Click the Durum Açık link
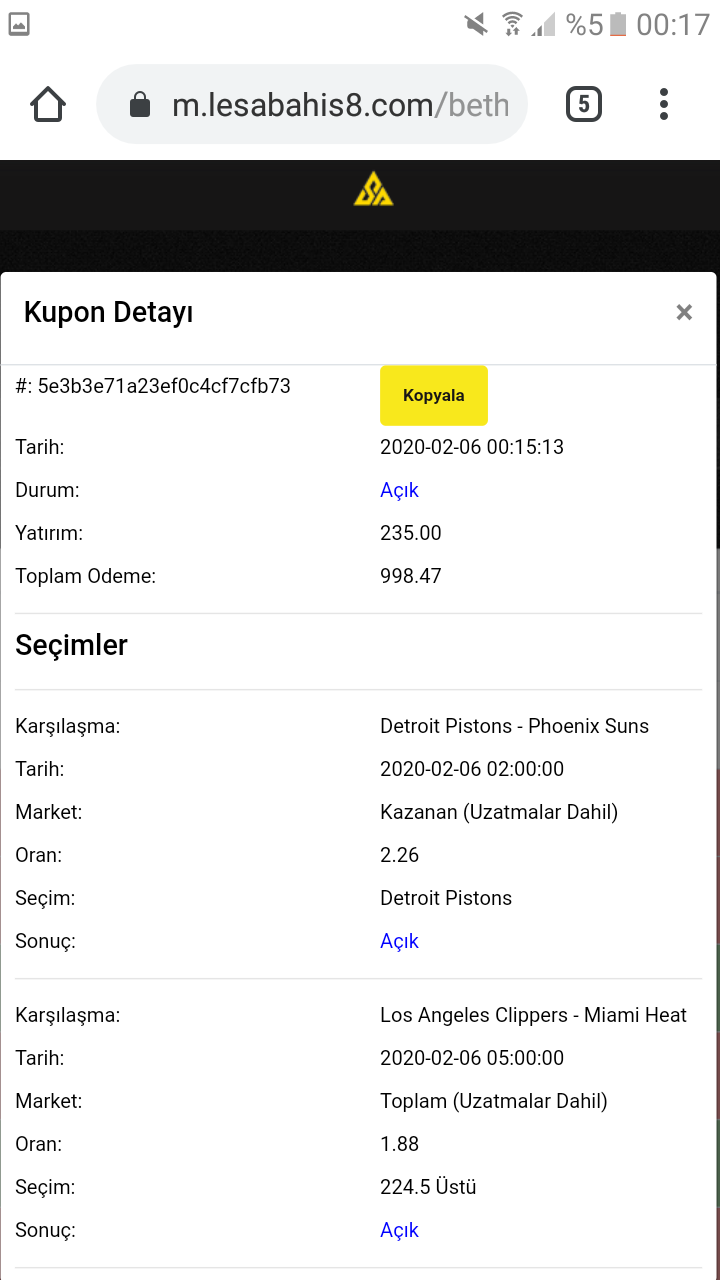Viewport: 720px width, 1280px height. 399,490
